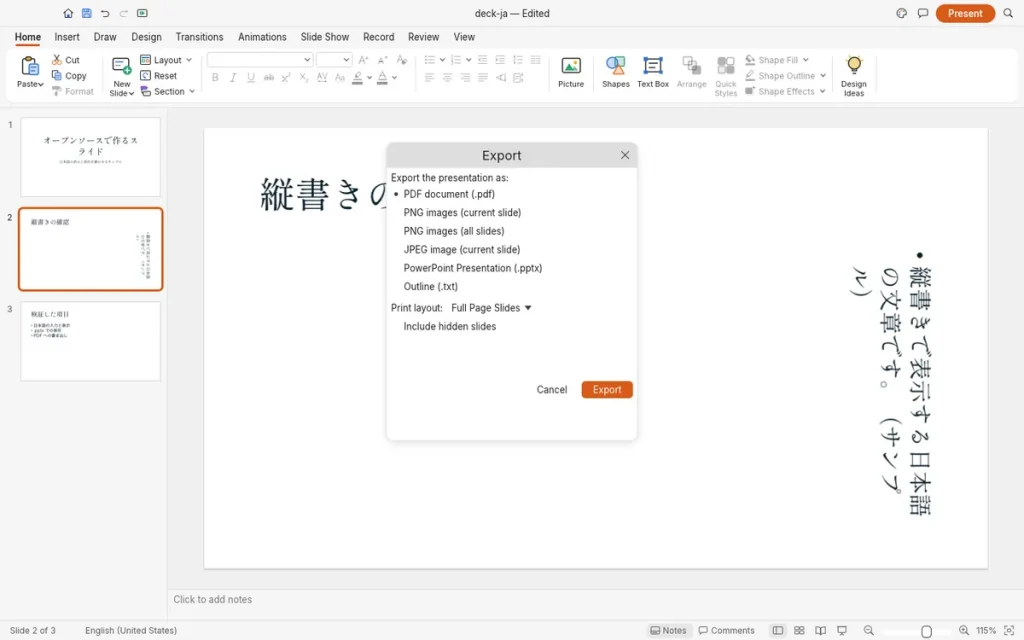The image size is (1024, 640).
Task: Toggle Include hidden slides checkbox
Action: click(449, 326)
